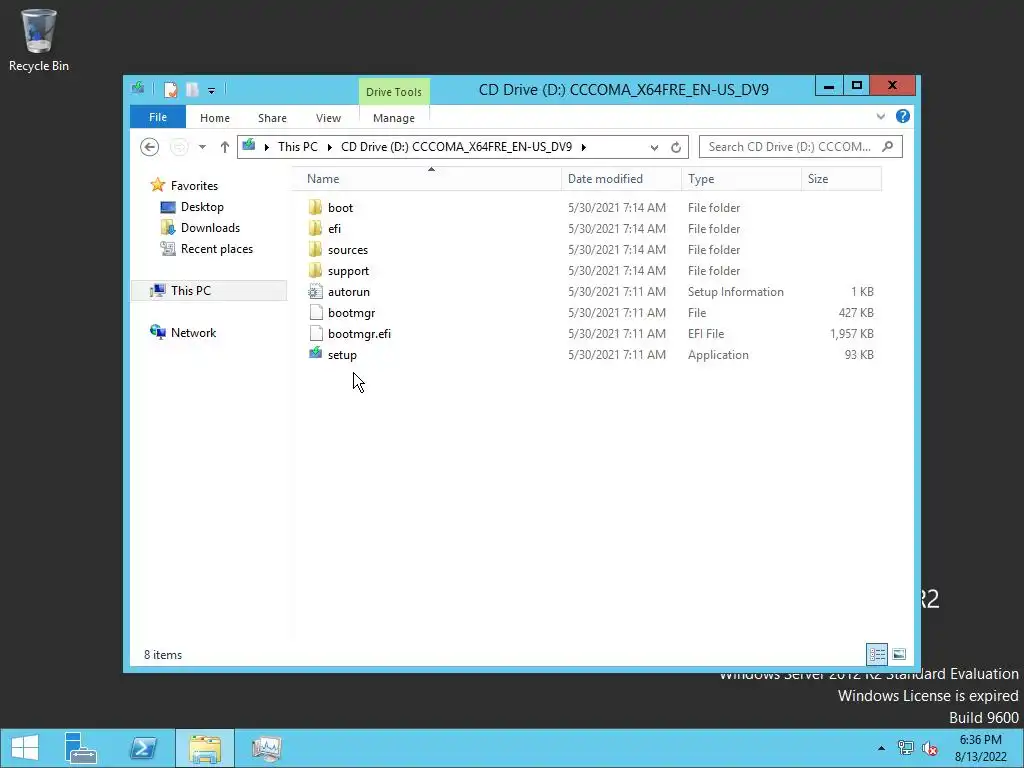The width and height of the screenshot is (1024, 768).
Task: Sort by Date modified column header
Action: (620, 179)
